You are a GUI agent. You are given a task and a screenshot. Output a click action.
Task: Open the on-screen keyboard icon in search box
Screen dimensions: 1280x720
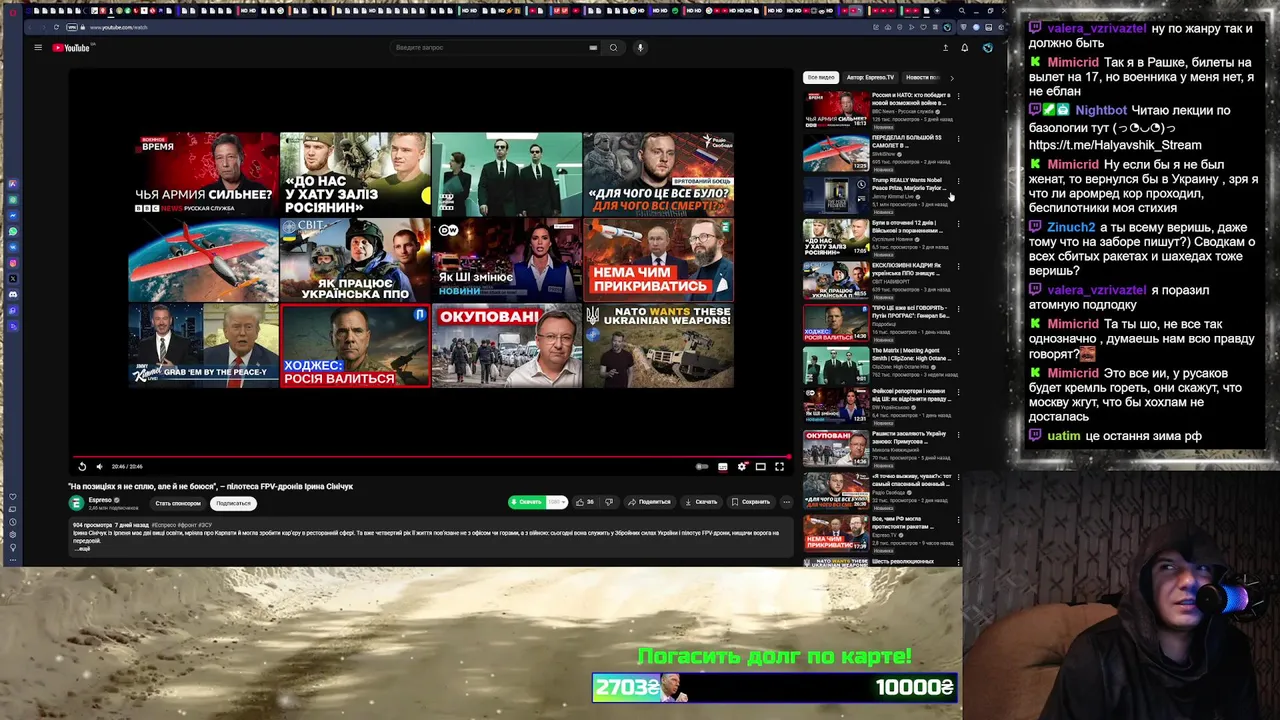593,47
